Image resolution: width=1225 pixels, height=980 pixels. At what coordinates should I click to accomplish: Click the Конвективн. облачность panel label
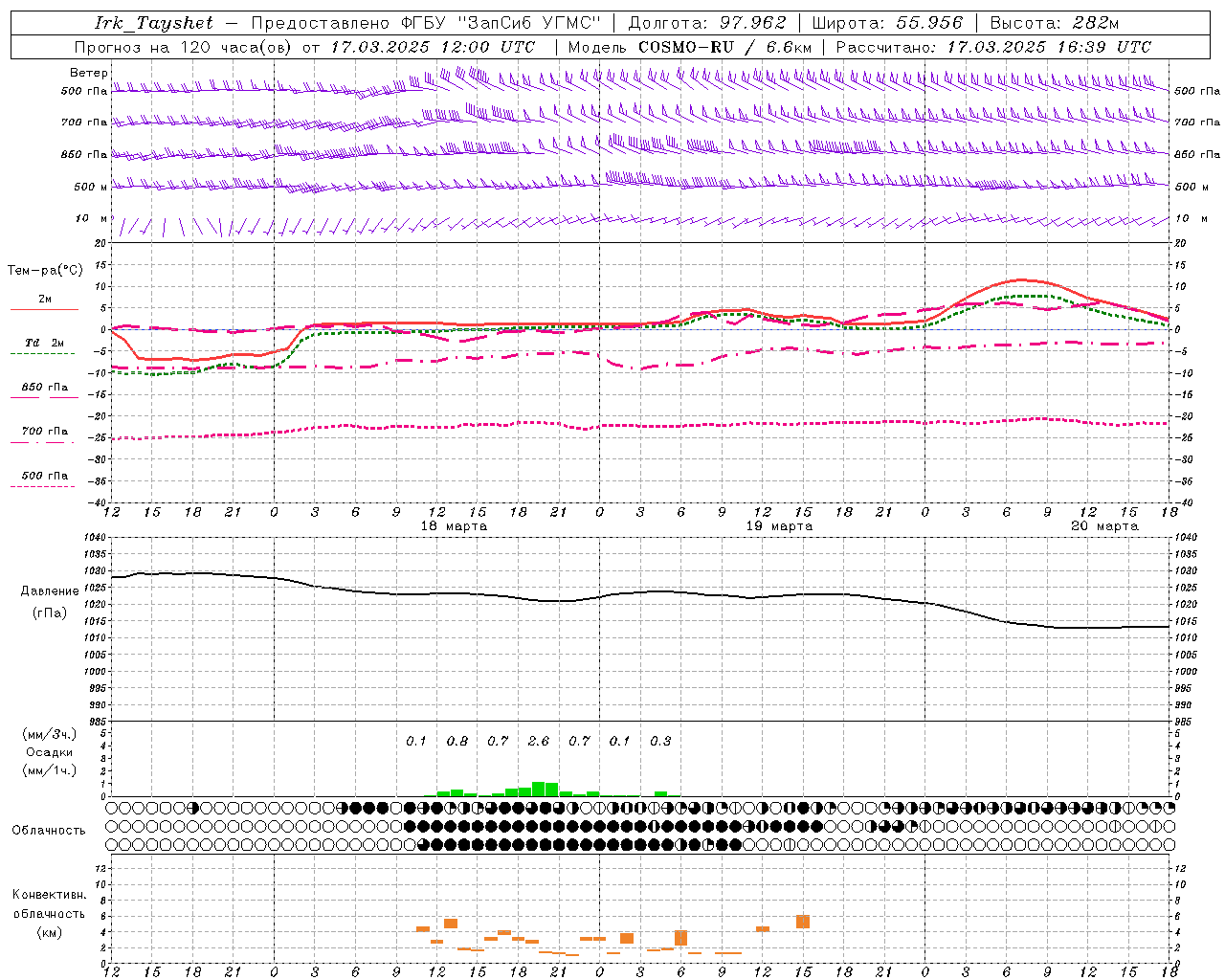pos(49,913)
